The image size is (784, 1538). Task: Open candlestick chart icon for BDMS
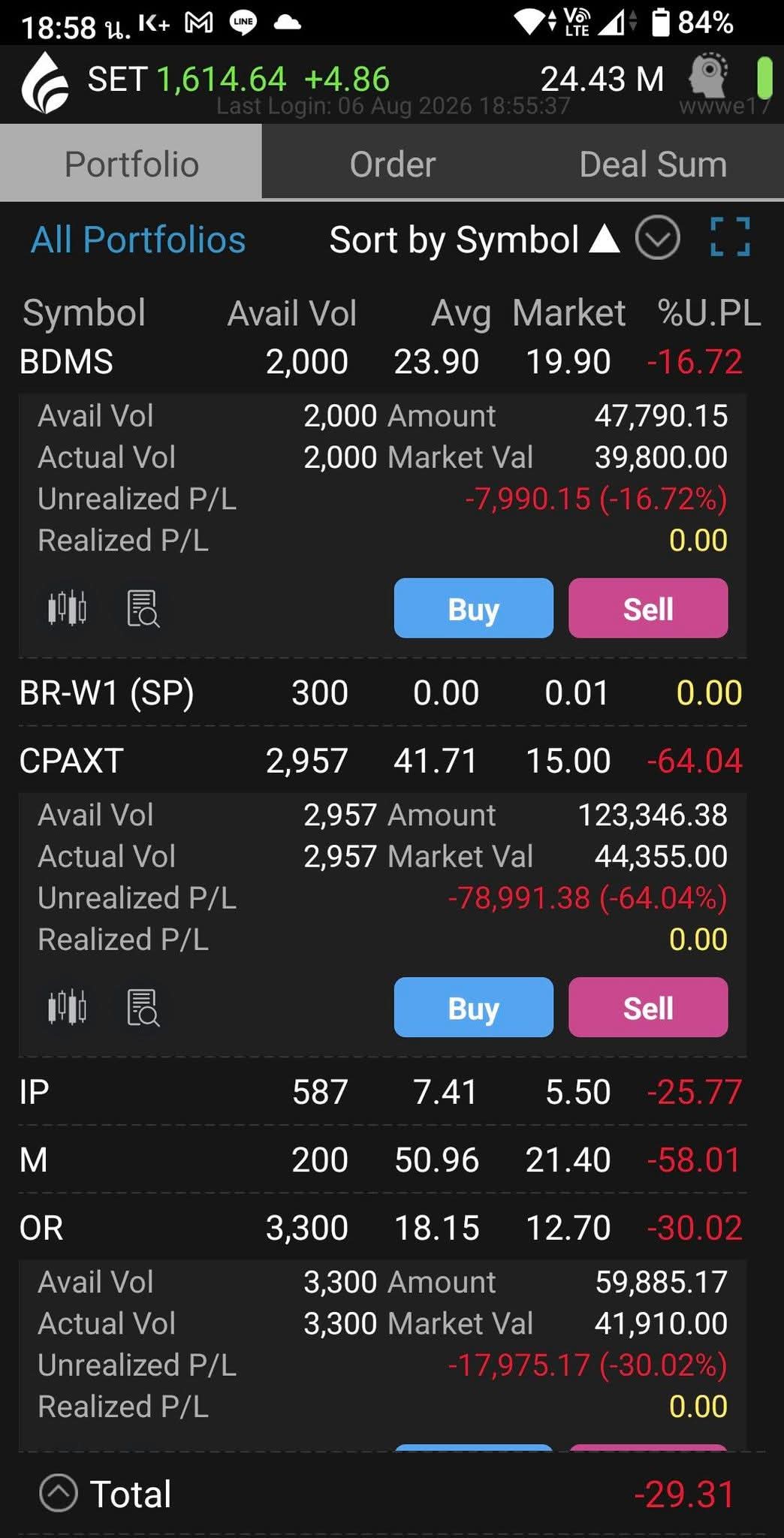(67, 608)
